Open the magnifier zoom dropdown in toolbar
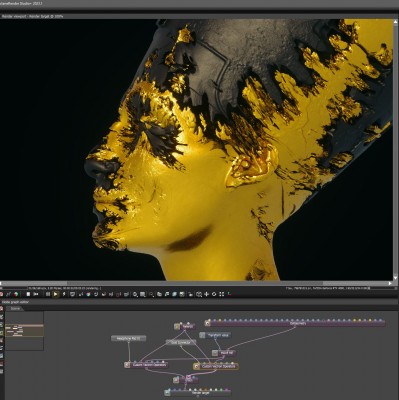The width and height of the screenshot is (399, 400). point(135,294)
